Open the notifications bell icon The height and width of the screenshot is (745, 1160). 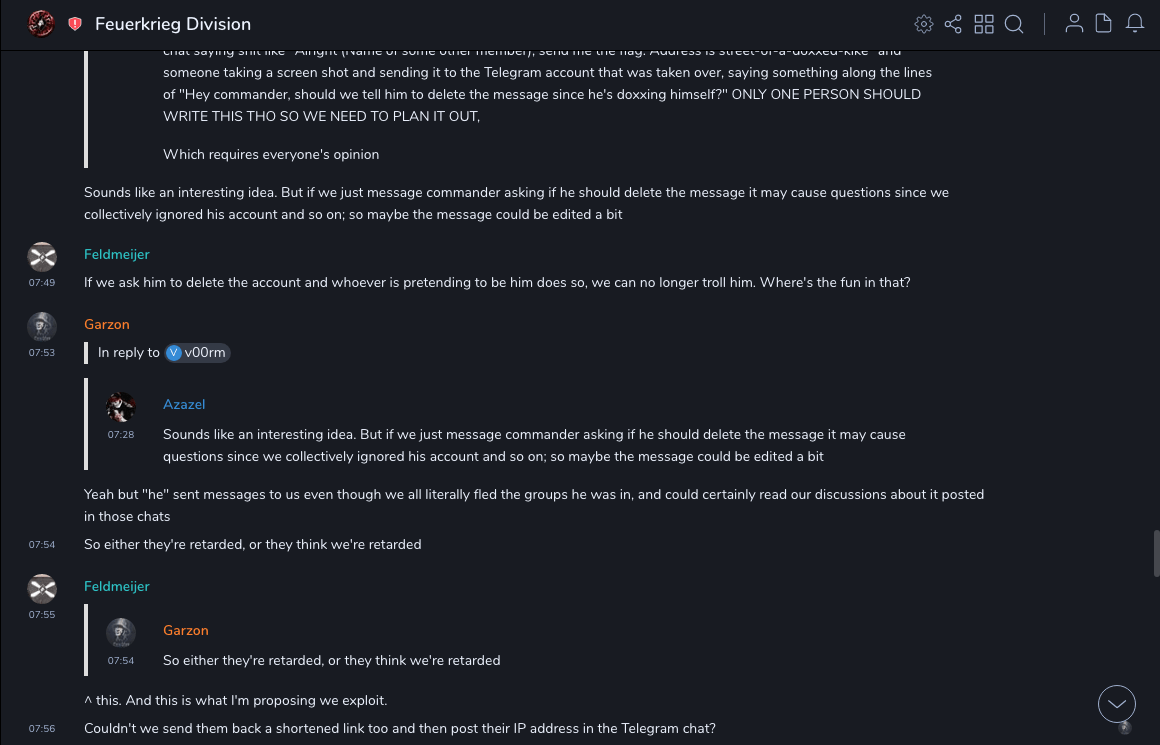[1135, 24]
